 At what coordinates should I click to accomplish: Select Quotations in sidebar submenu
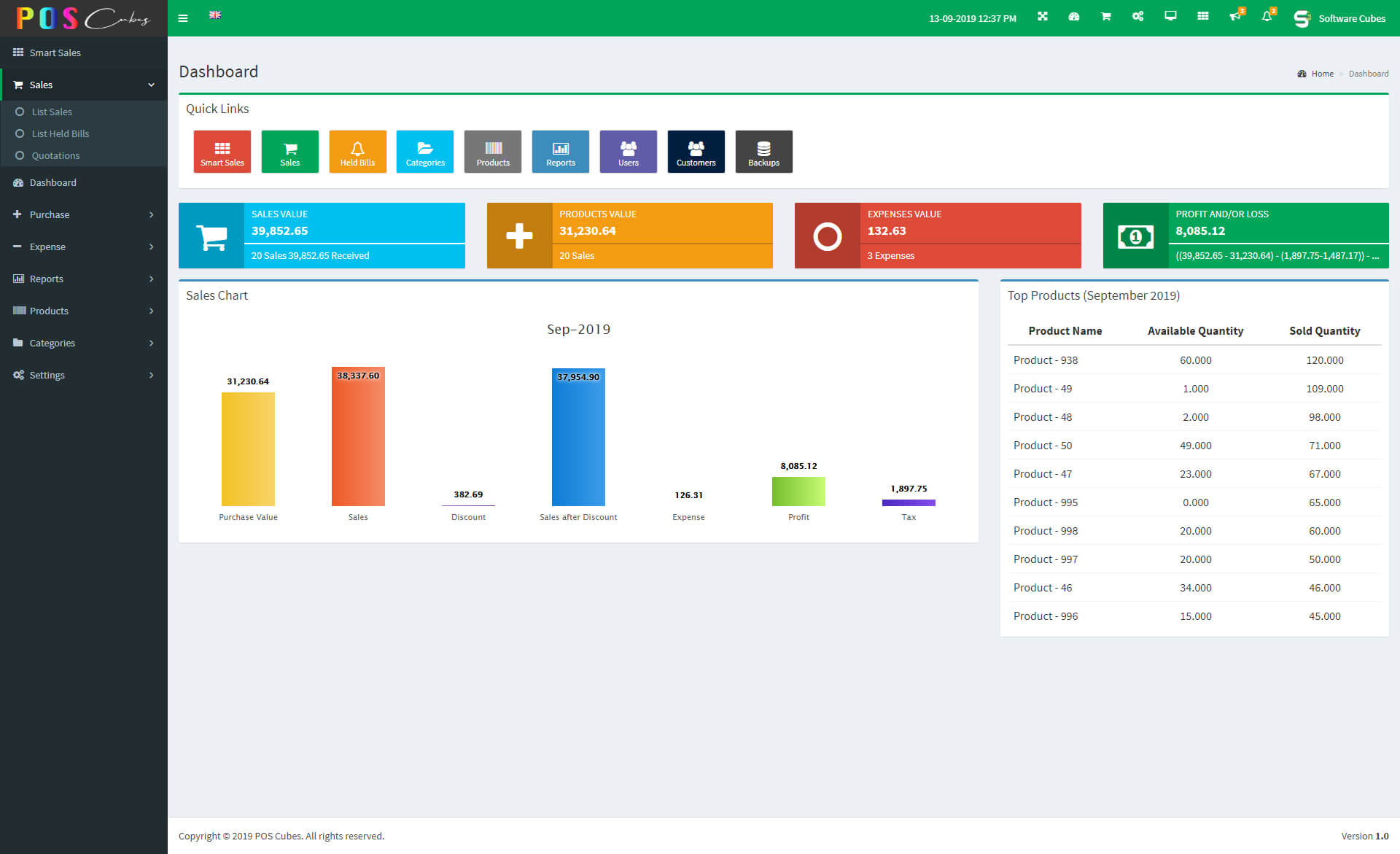point(55,155)
